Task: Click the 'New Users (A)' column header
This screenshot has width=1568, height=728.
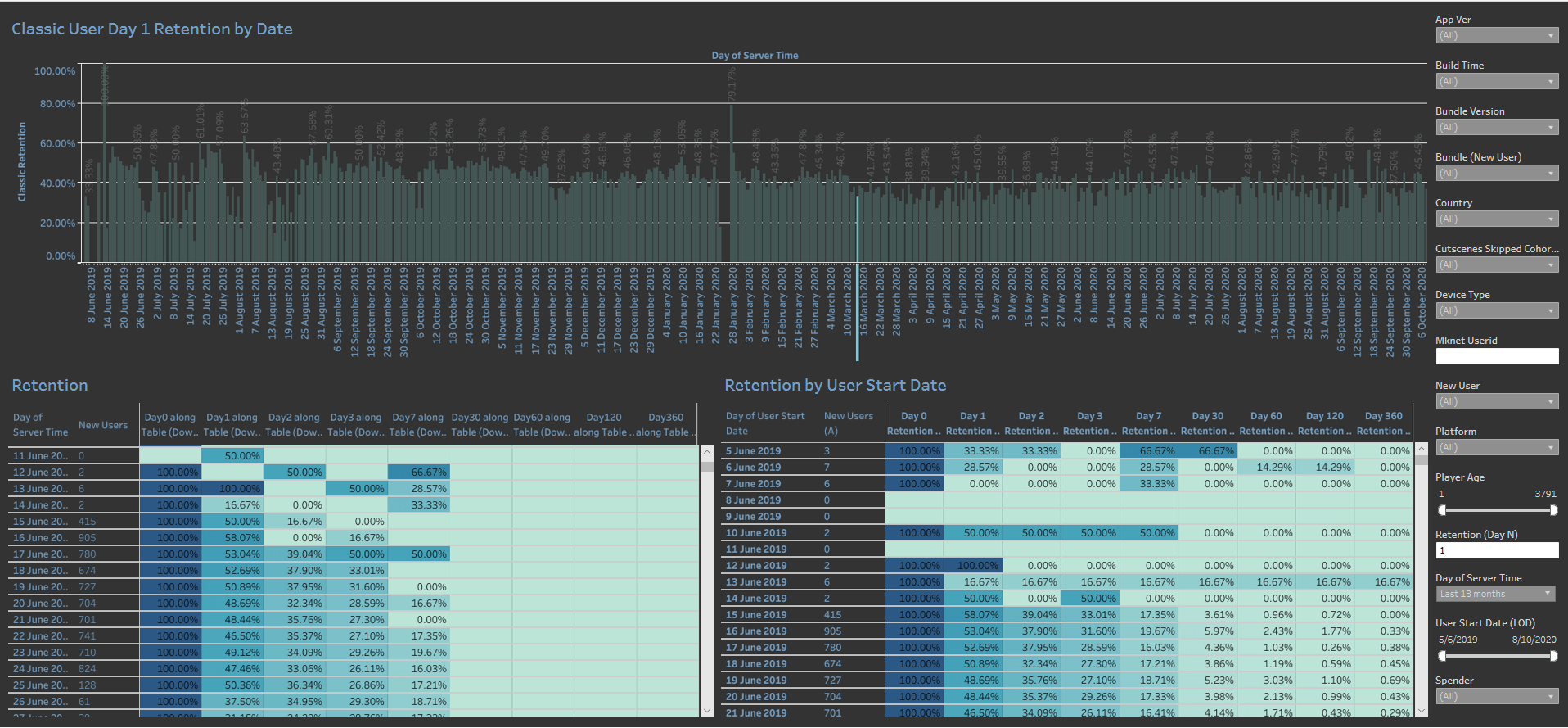Action: tap(848, 423)
